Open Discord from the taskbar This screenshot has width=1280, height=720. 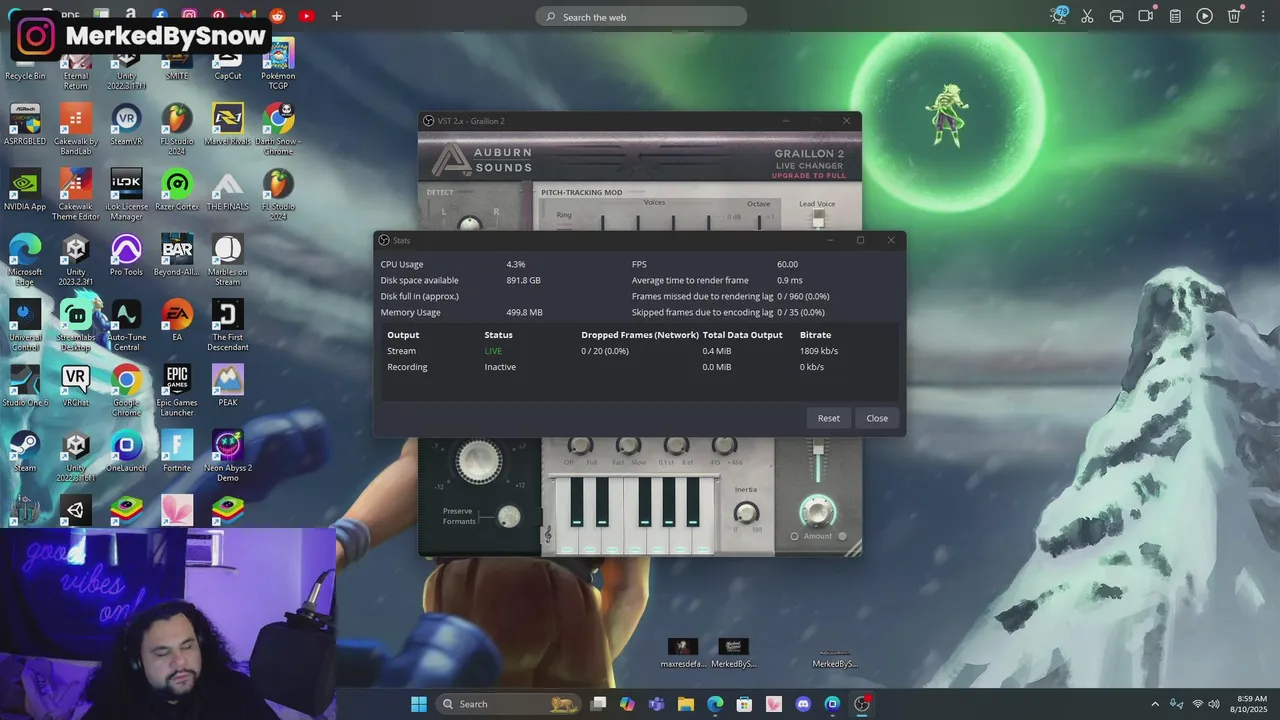coord(803,704)
